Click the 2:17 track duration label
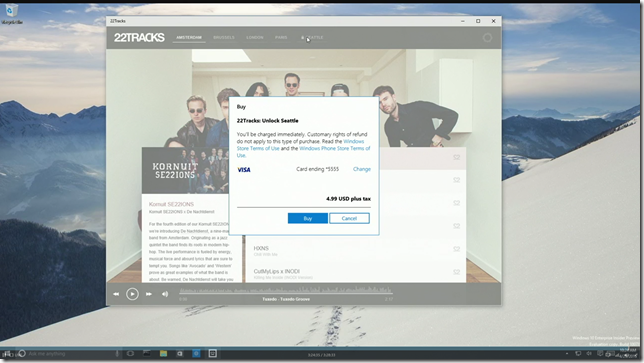Screen dimensions: 644x363 pyautogui.click(x=389, y=299)
